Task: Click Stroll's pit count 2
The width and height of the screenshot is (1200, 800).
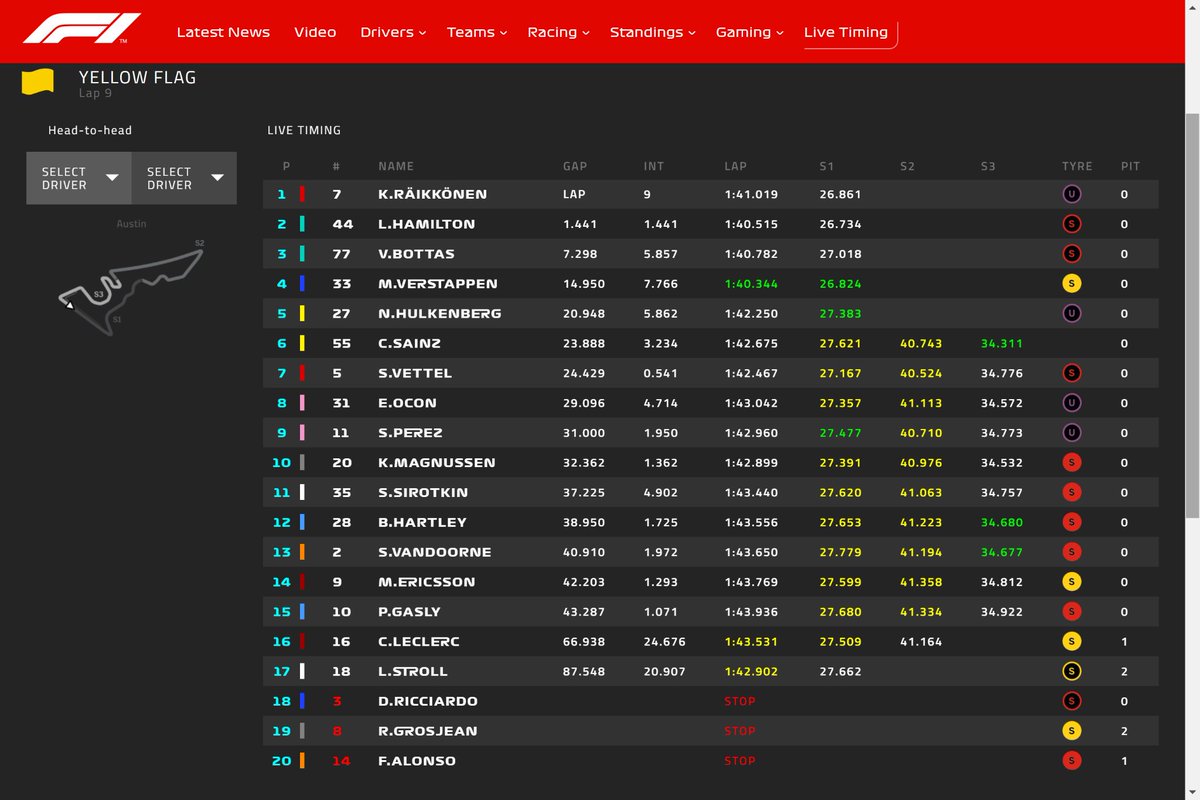Action: tap(1124, 671)
